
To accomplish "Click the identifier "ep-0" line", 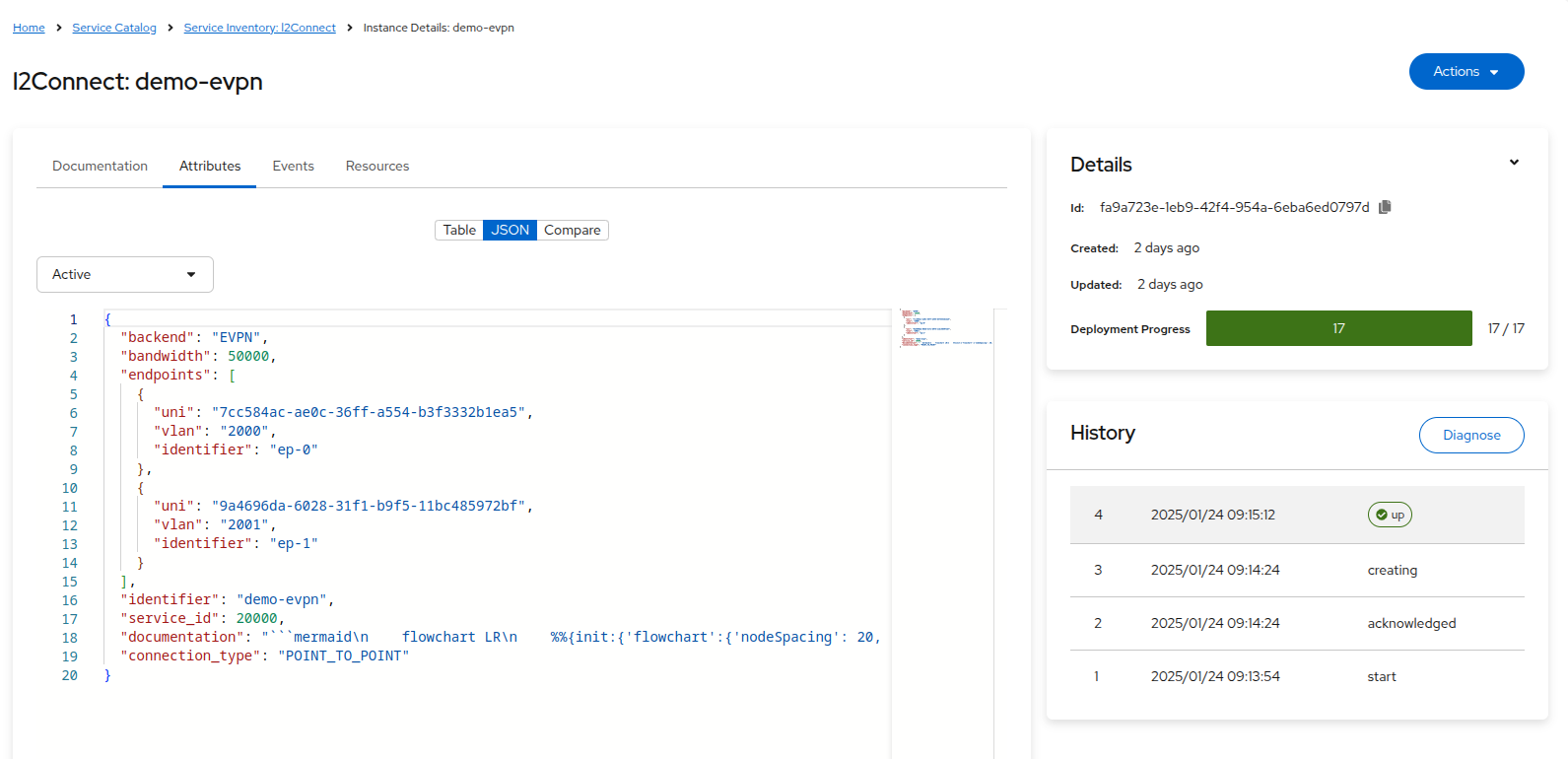I will (236, 449).
